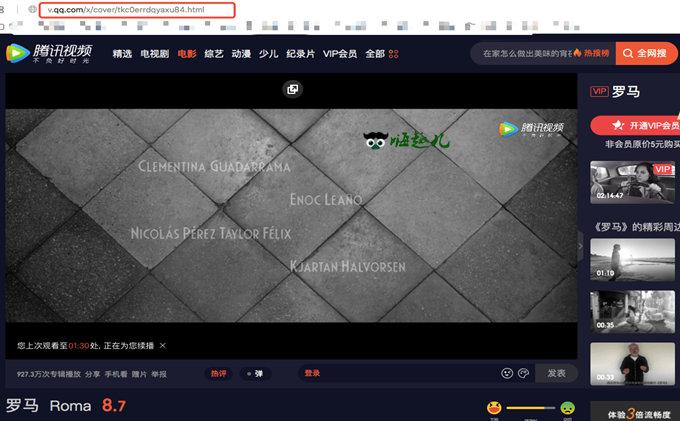
Task: Toggle the 弹 danmaku switch
Action: (255, 373)
